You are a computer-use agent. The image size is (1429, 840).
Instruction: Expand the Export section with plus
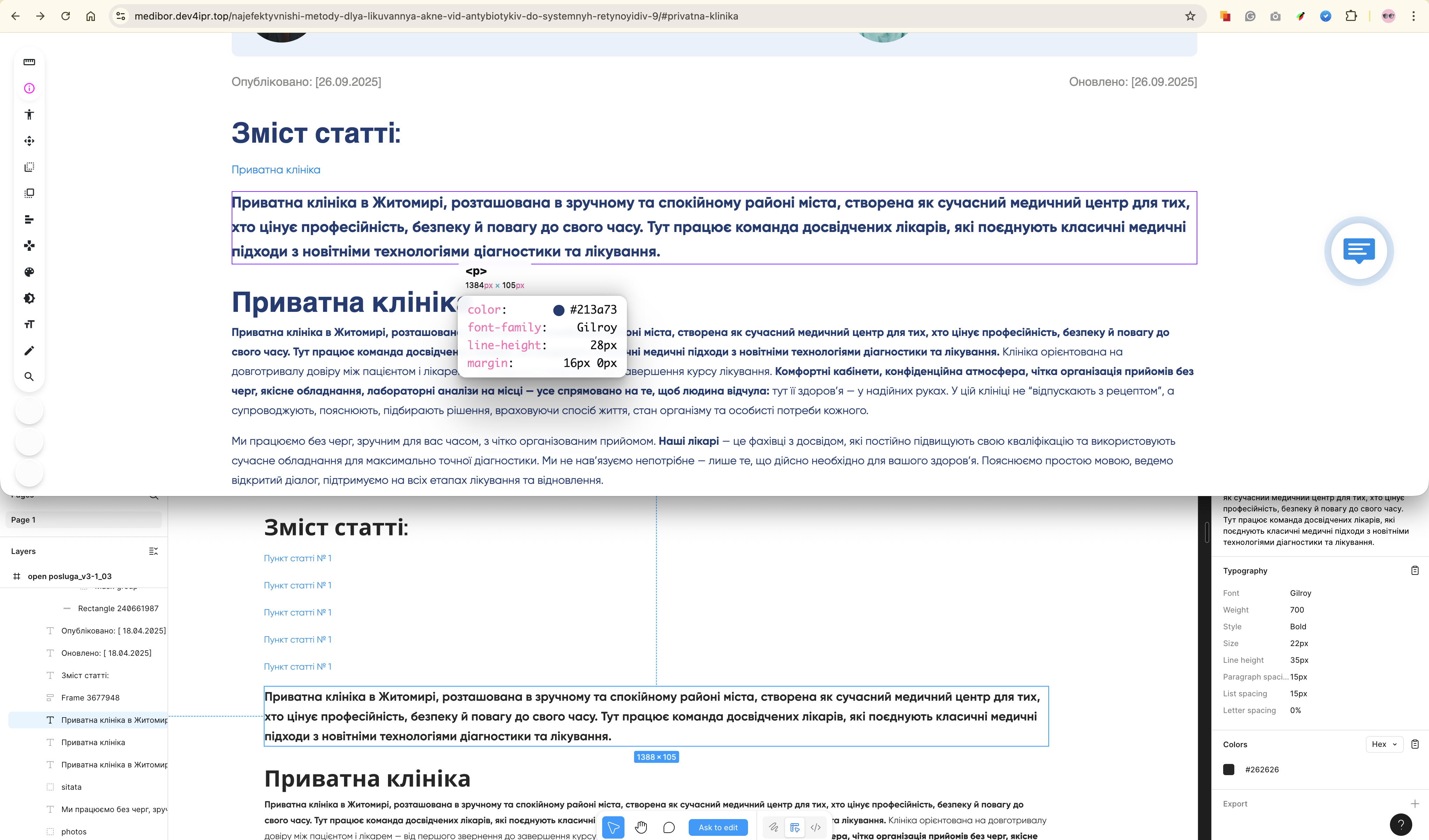tap(1414, 804)
